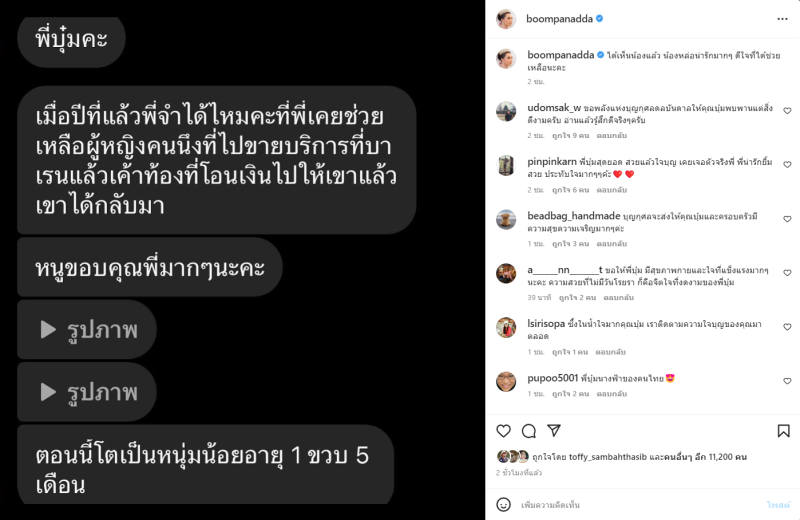Like pupoo5001's comment

pos(787,381)
